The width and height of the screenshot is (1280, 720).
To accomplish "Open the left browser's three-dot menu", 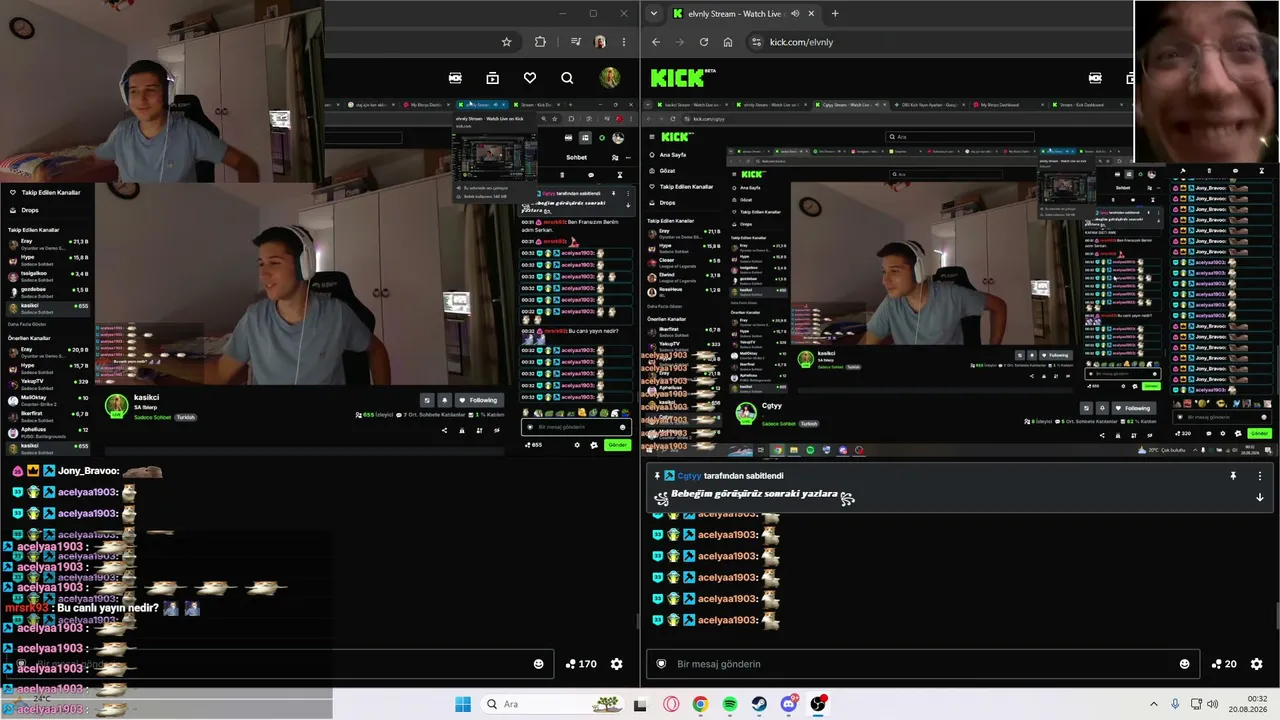I will [x=624, y=42].
